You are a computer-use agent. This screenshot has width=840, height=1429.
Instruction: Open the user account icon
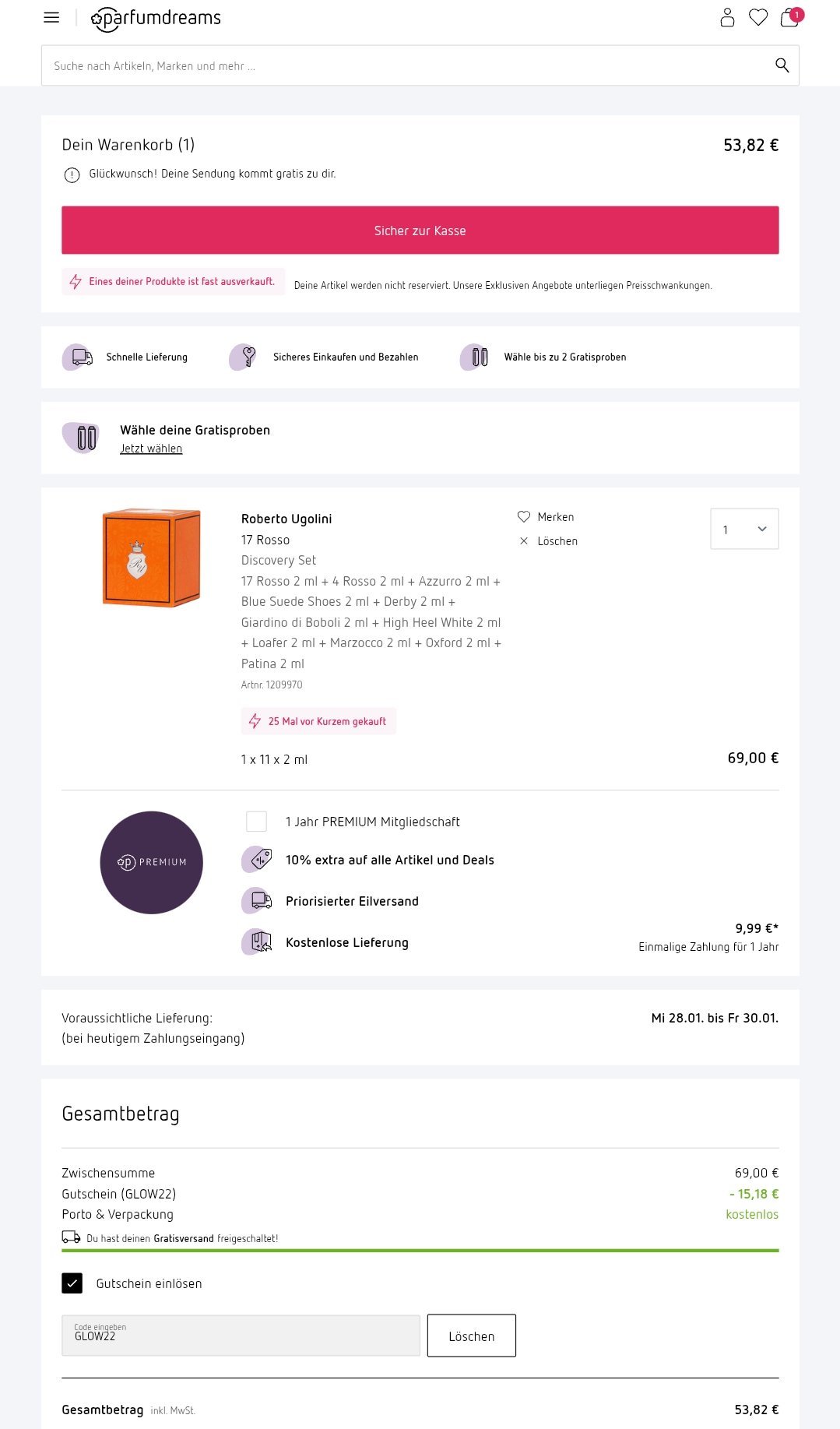(x=727, y=17)
